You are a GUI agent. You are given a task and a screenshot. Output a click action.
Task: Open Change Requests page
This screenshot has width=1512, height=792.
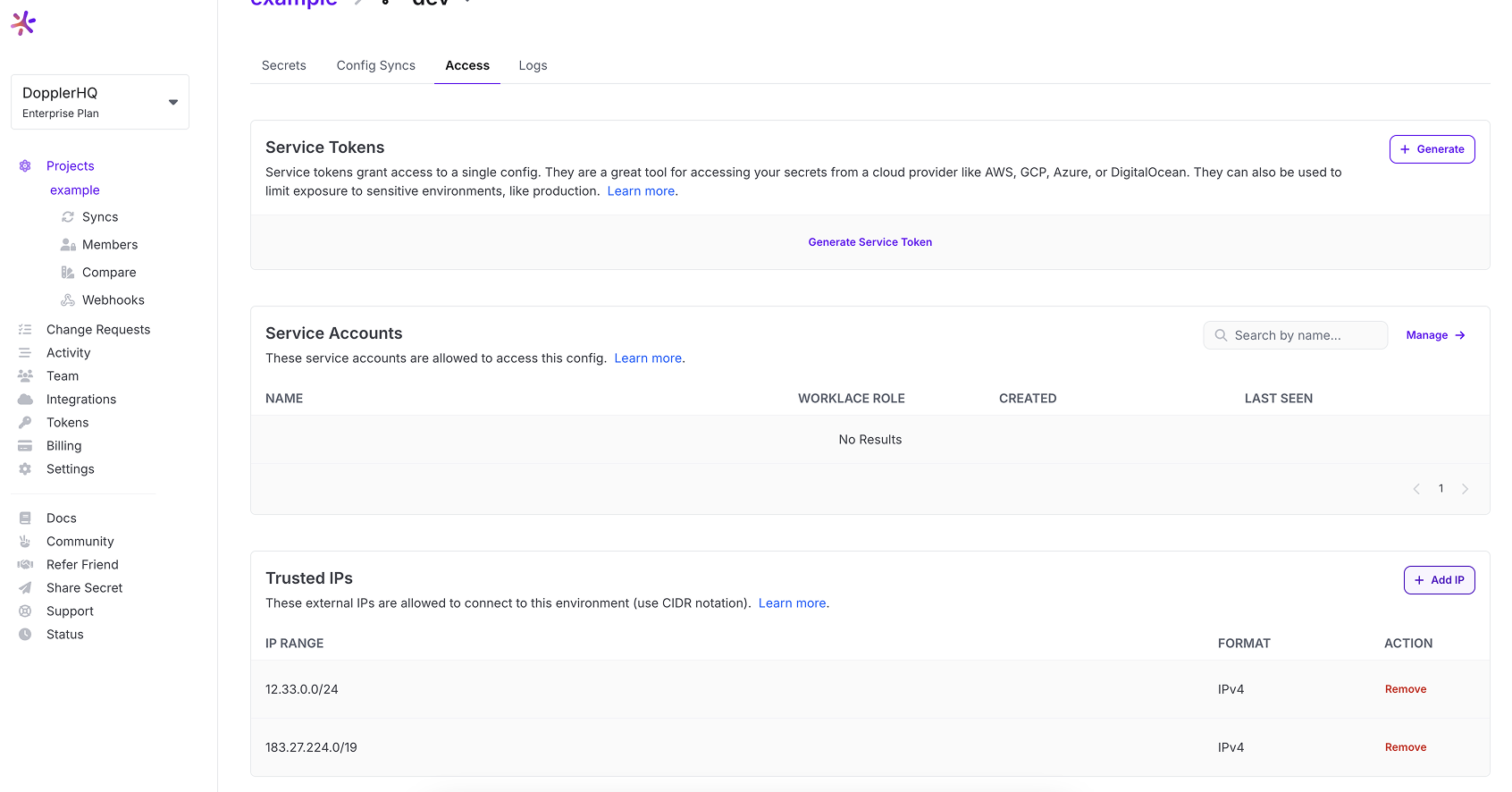98,330
